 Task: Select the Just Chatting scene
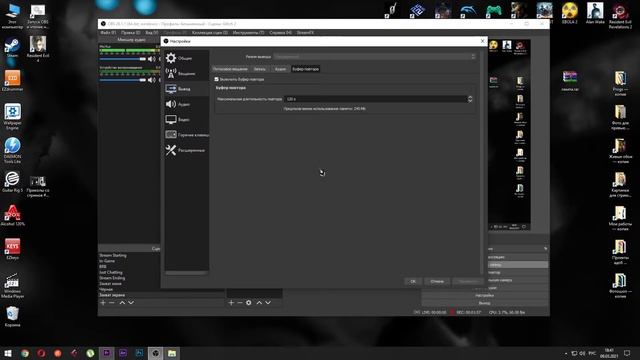point(111,273)
